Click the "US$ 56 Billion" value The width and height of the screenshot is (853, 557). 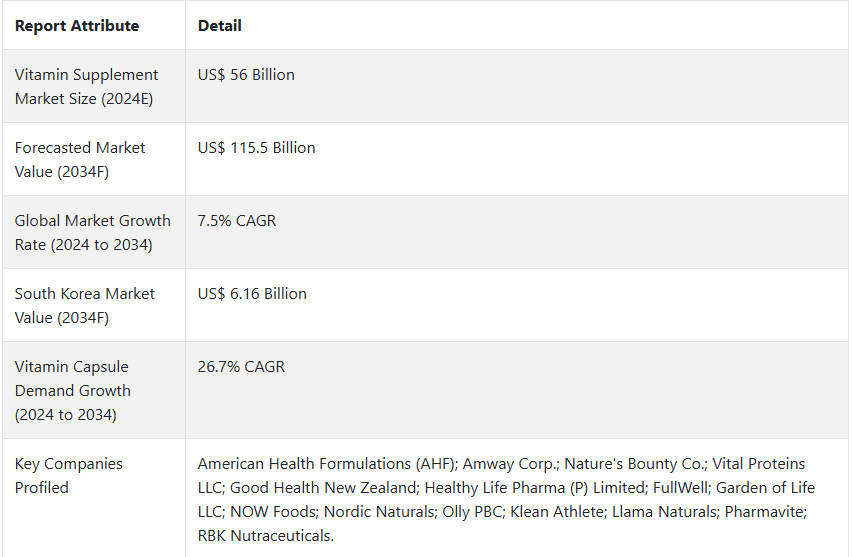click(x=246, y=75)
